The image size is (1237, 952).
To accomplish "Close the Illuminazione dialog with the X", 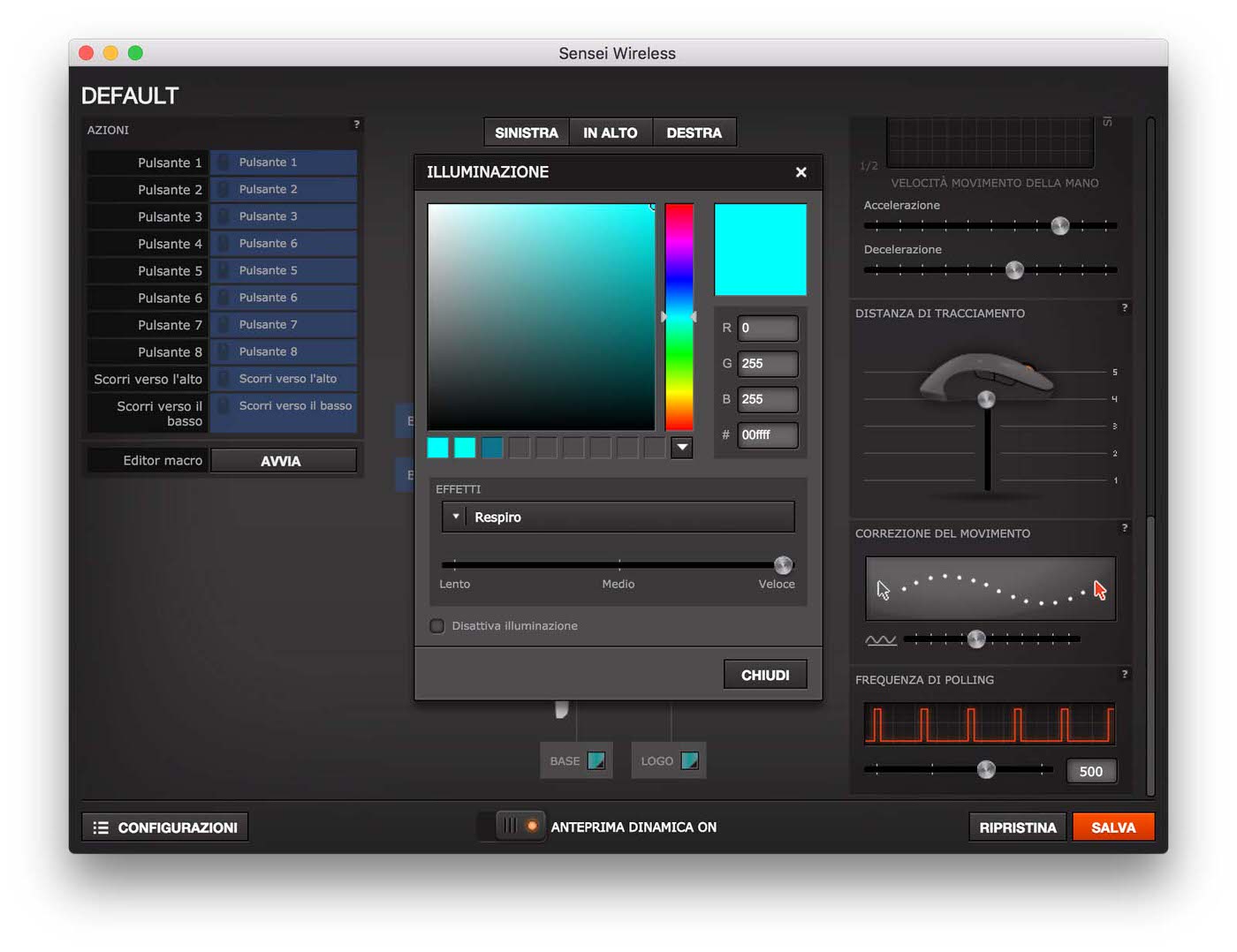I will click(801, 172).
